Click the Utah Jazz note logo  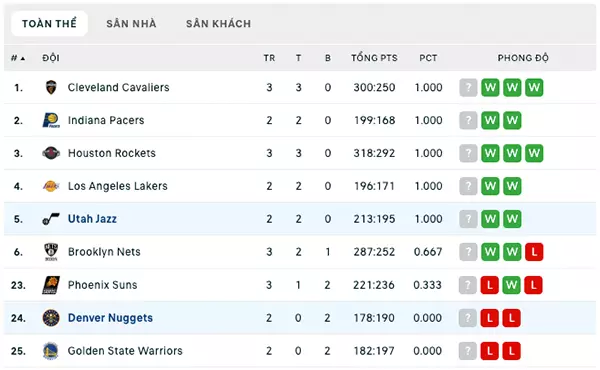[x=51, y=219]
